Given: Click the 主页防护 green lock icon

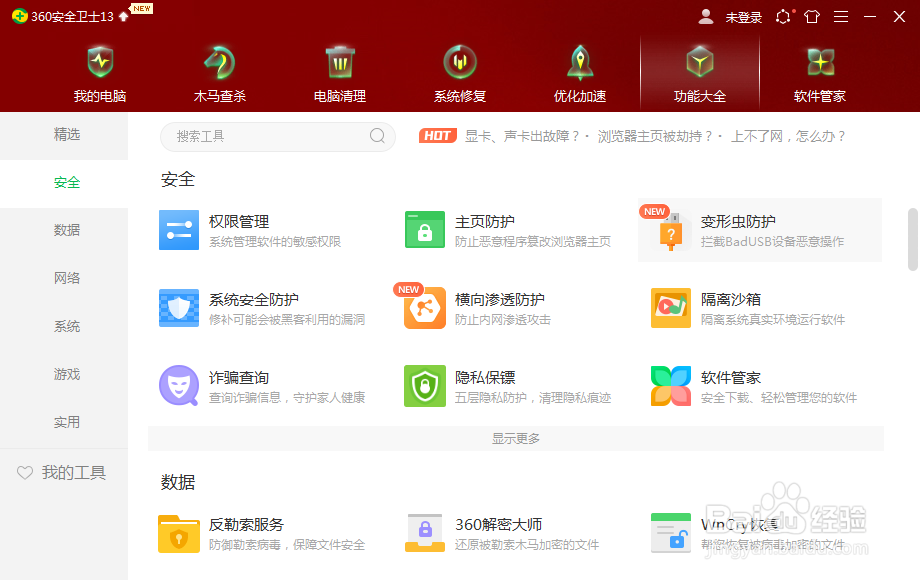Looking at the screenshot, I should [x=424, y=230].
